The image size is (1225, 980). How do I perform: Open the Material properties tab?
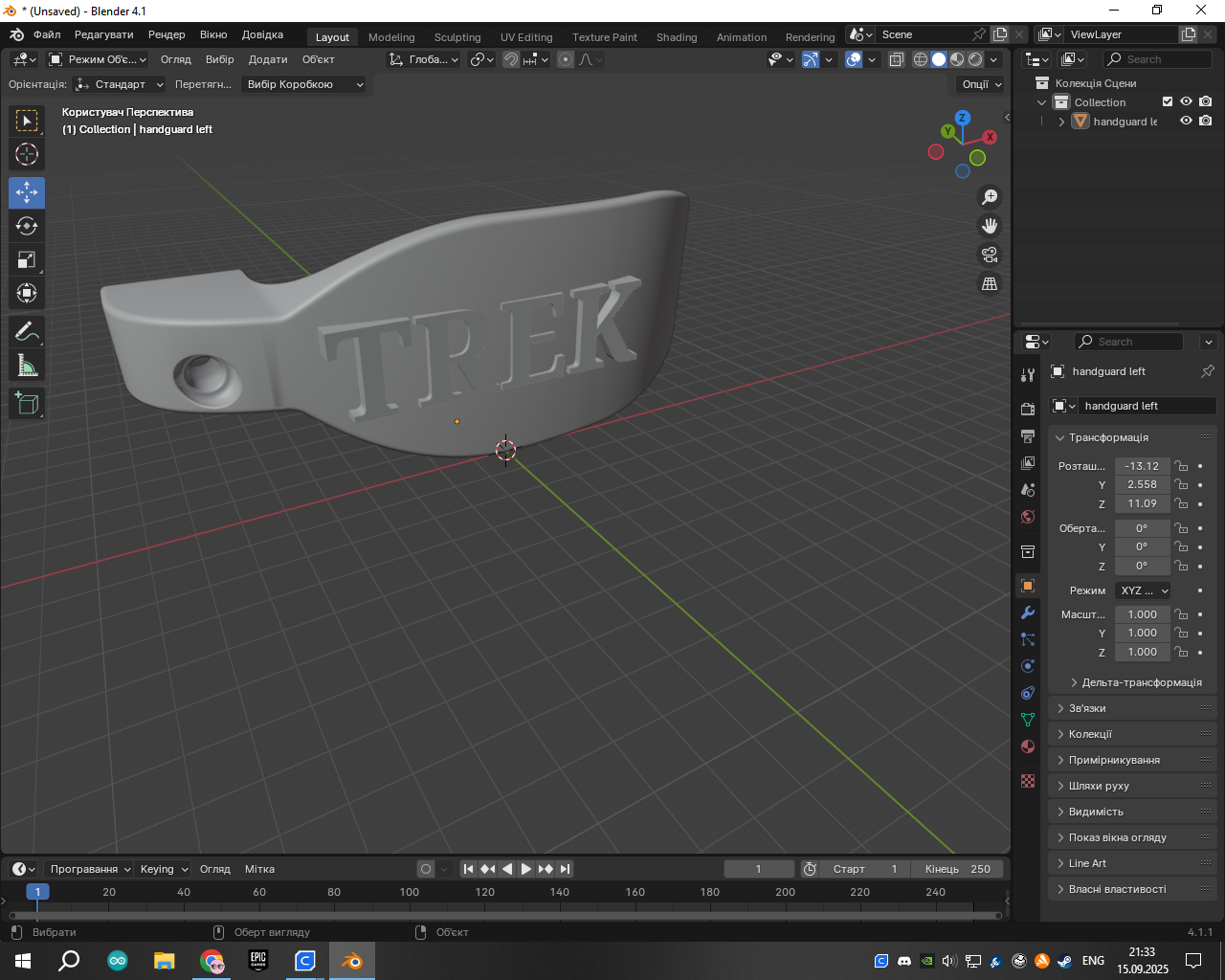(1028, 746)
